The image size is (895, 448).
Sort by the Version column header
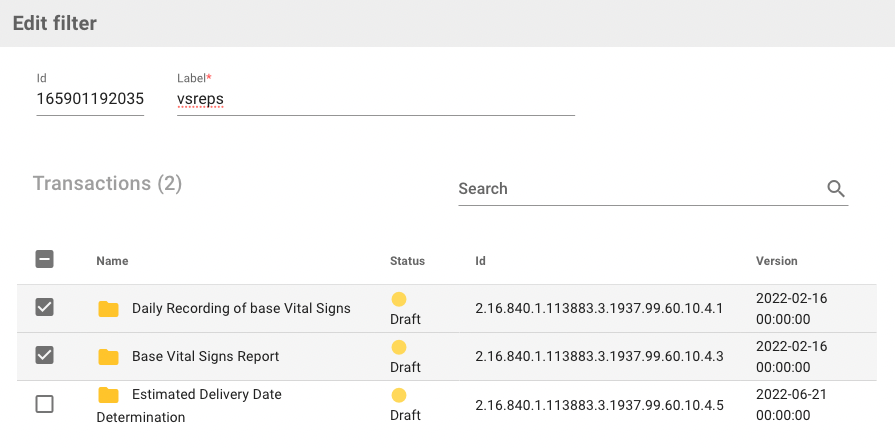point(776,261)
